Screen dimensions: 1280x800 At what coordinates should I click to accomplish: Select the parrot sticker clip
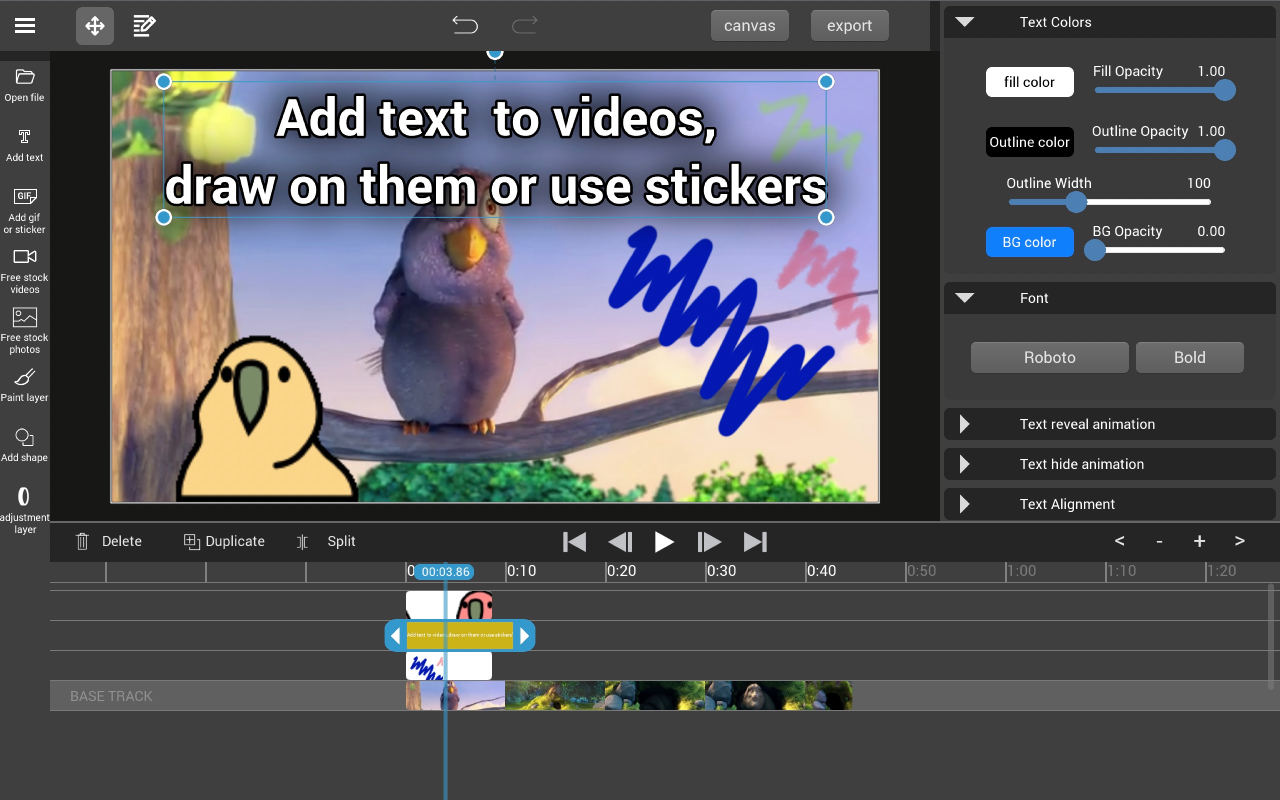(449, 605)
